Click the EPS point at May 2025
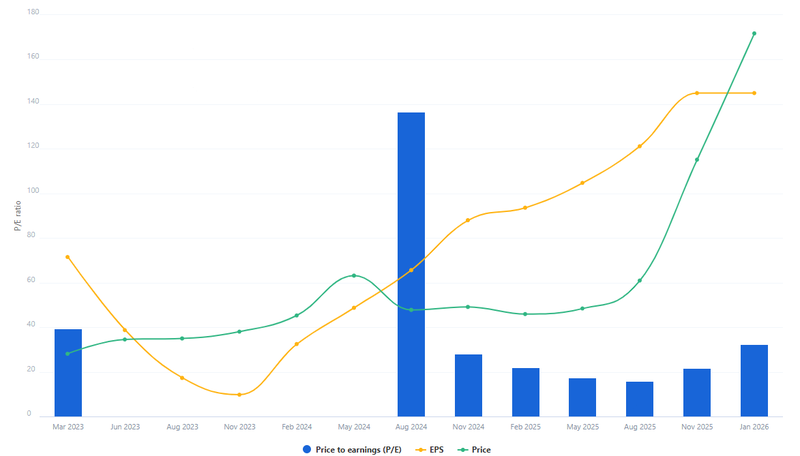Image resolution: width=800 pixels, height=456 pixels. pyautogui.click(x=582, y=183)
